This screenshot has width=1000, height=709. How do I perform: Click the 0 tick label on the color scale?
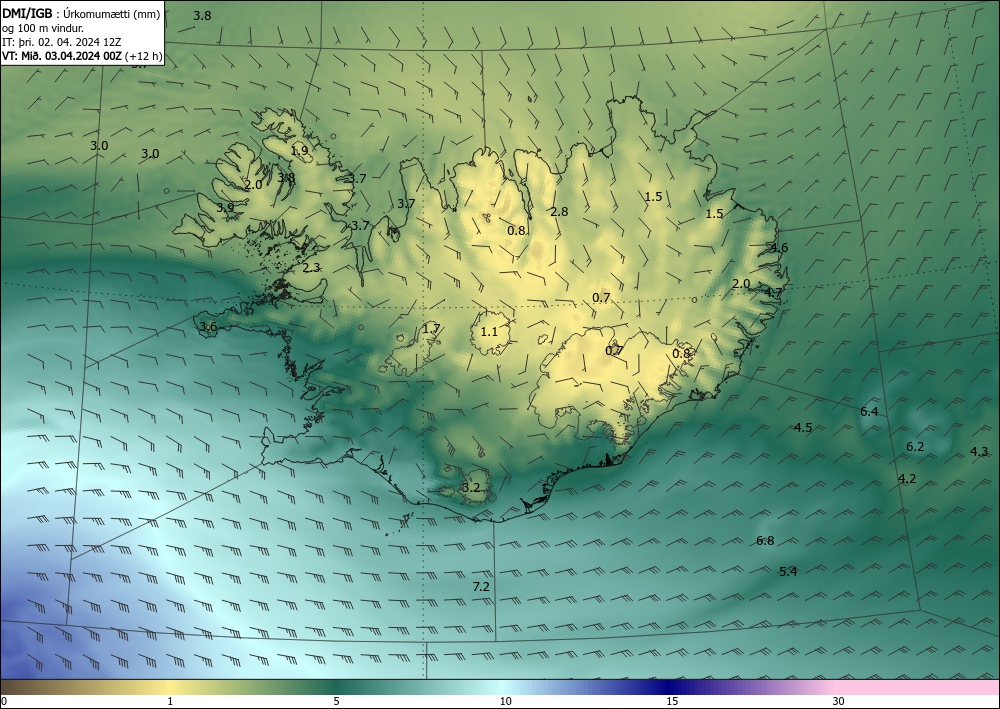(4, 702)
